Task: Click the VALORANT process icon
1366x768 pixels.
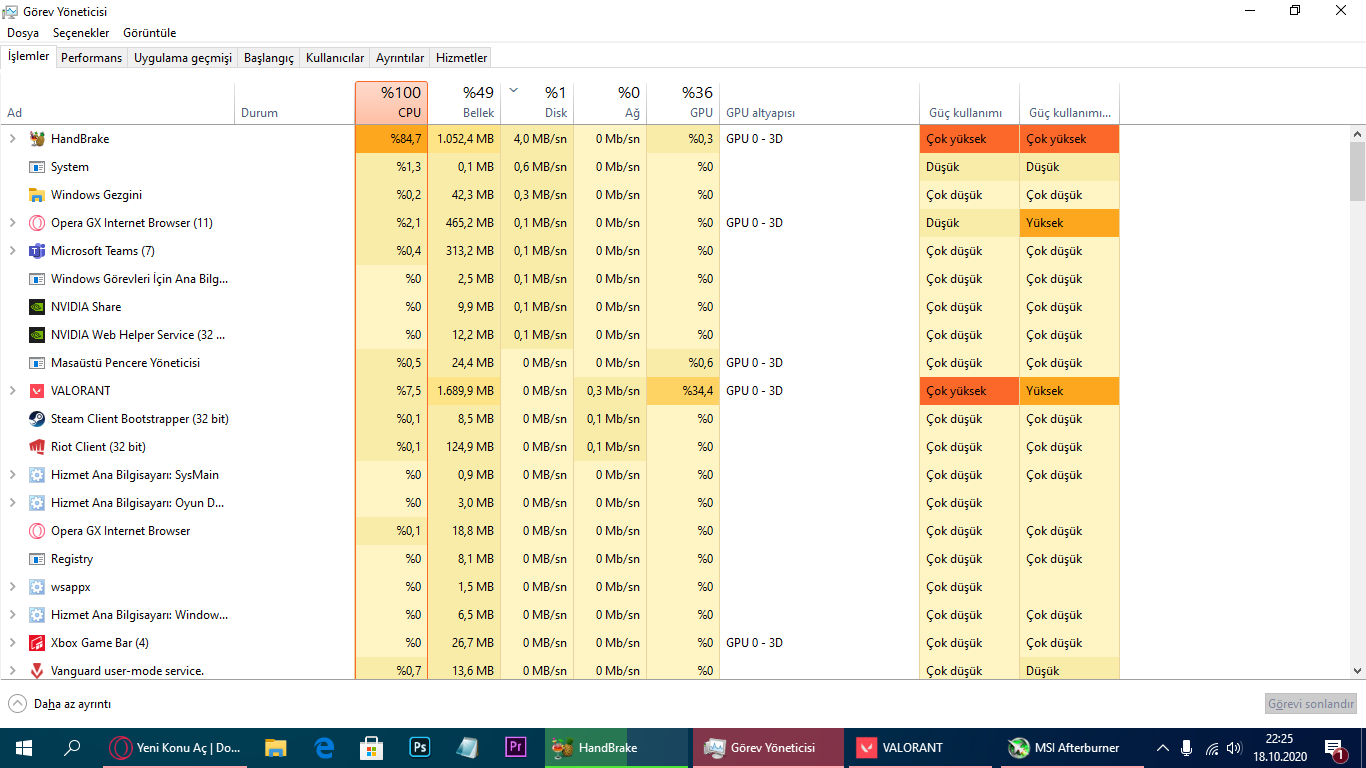Action: pos(37,391)
